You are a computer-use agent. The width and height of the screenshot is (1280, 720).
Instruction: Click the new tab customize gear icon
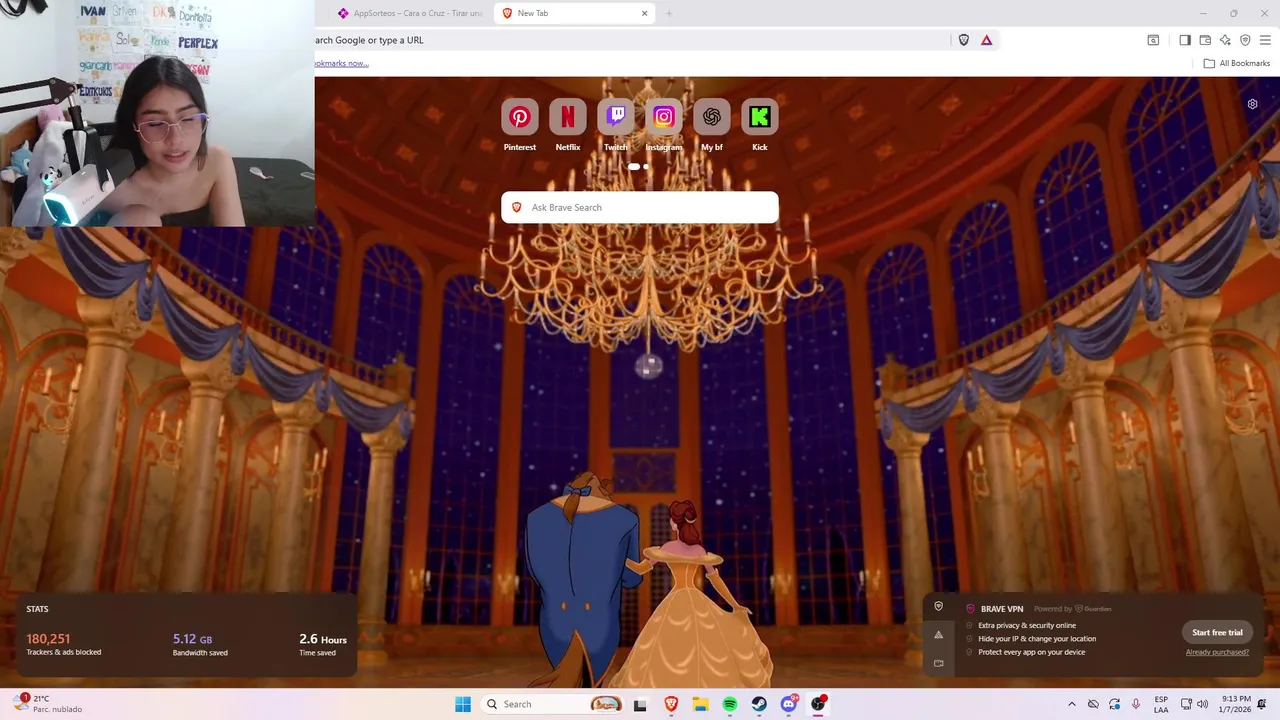pyautogui.click(x=1252, y=104)
